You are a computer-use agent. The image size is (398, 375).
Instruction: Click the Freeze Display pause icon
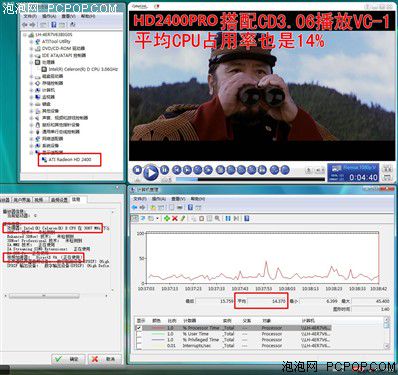(x=228, y=218)
